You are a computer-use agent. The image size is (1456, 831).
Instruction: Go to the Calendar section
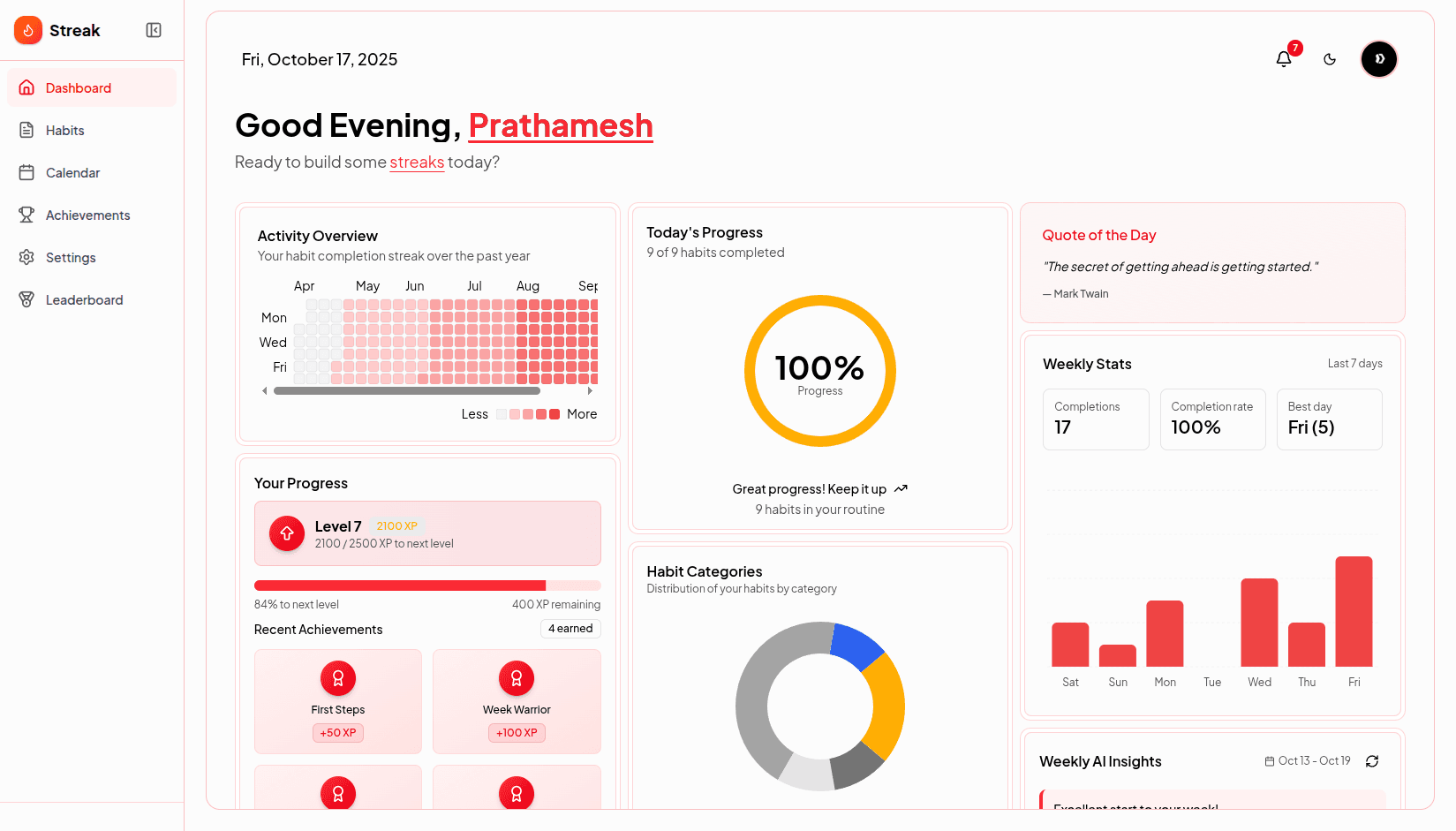coord(72,173)
